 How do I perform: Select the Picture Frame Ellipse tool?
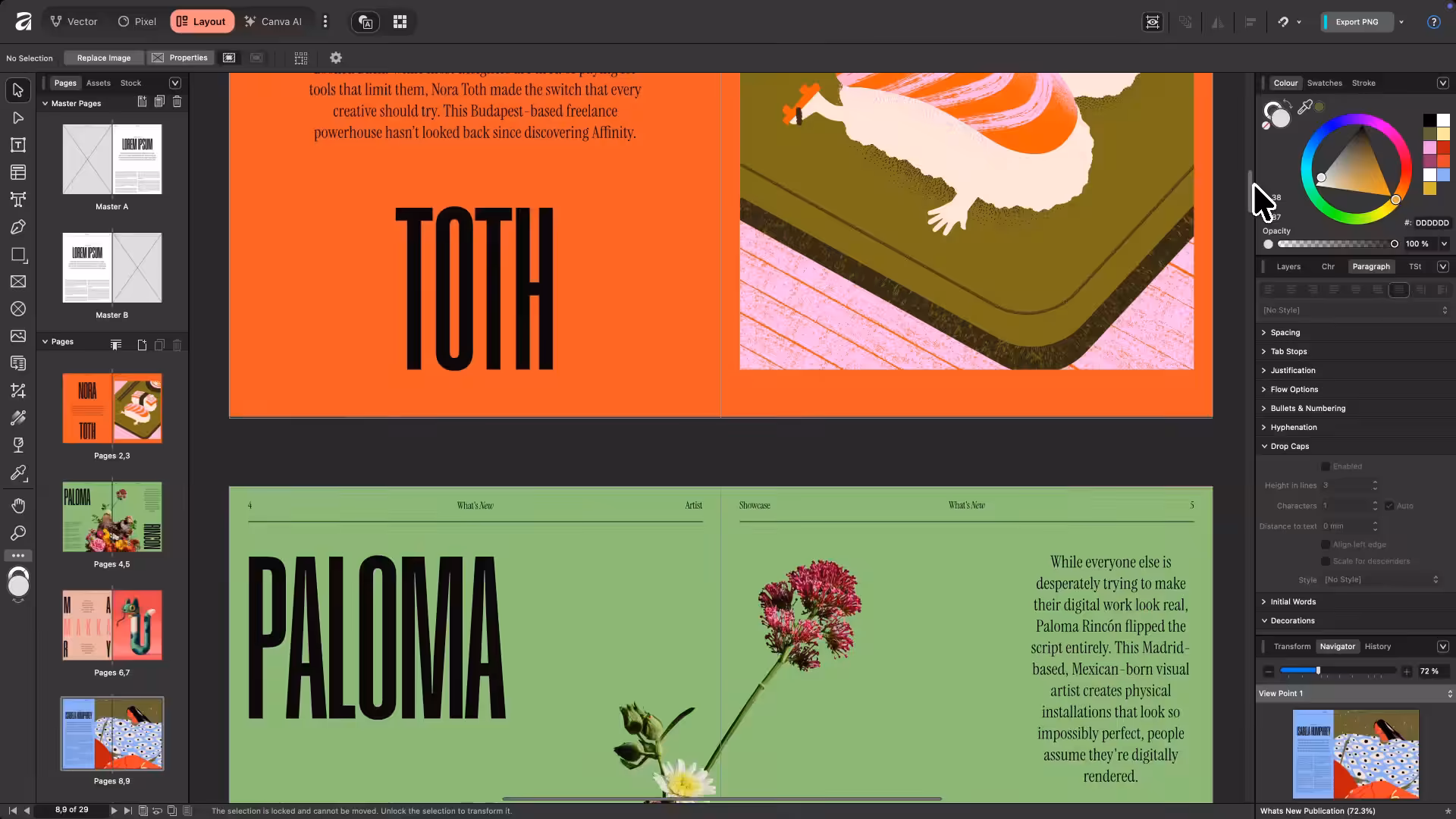[18, 309]
